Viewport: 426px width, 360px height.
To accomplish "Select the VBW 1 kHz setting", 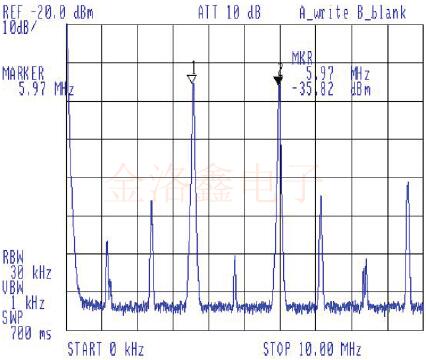I will (x=23, y=295).
